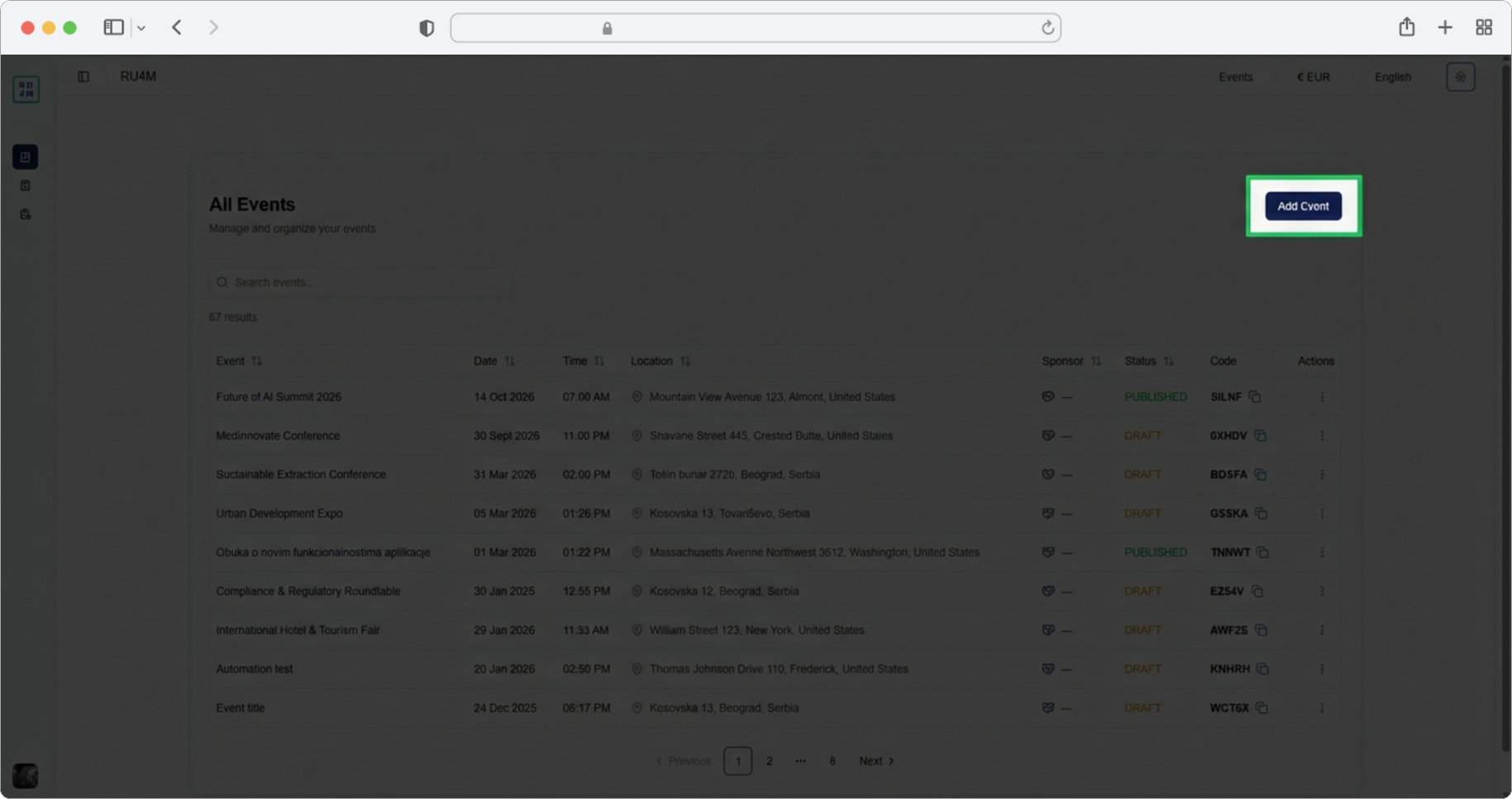Click the user avatar at sidebar bottom

pyautogui.click(x=26, y=776)
